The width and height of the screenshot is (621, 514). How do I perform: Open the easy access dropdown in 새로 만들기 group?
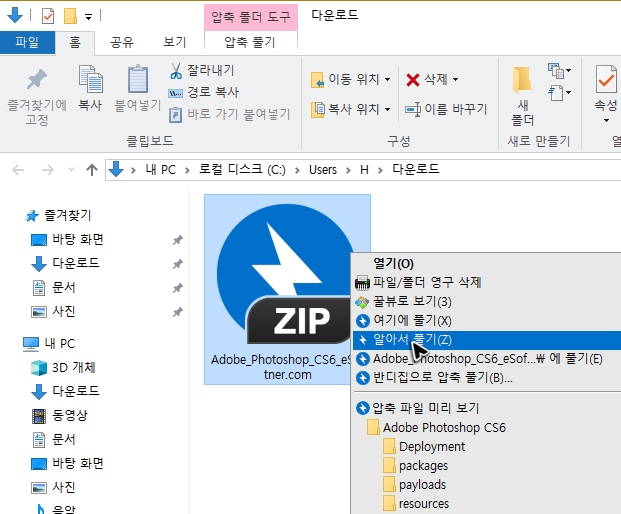(559, 93)
